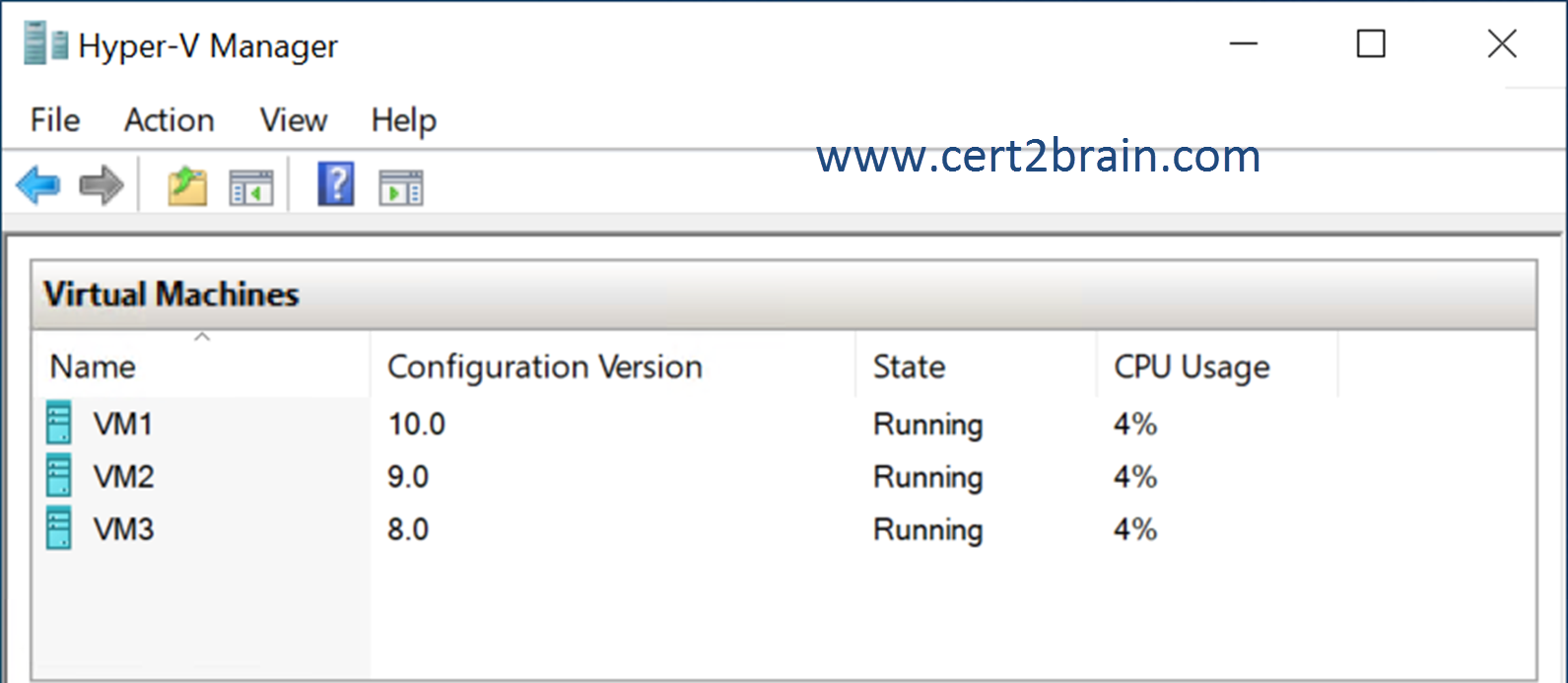Image resolution: width=1568 pixels, height=683 pixels.
Task: Click the Virtual Machines panel header
Action: click(x=784, y=295)
